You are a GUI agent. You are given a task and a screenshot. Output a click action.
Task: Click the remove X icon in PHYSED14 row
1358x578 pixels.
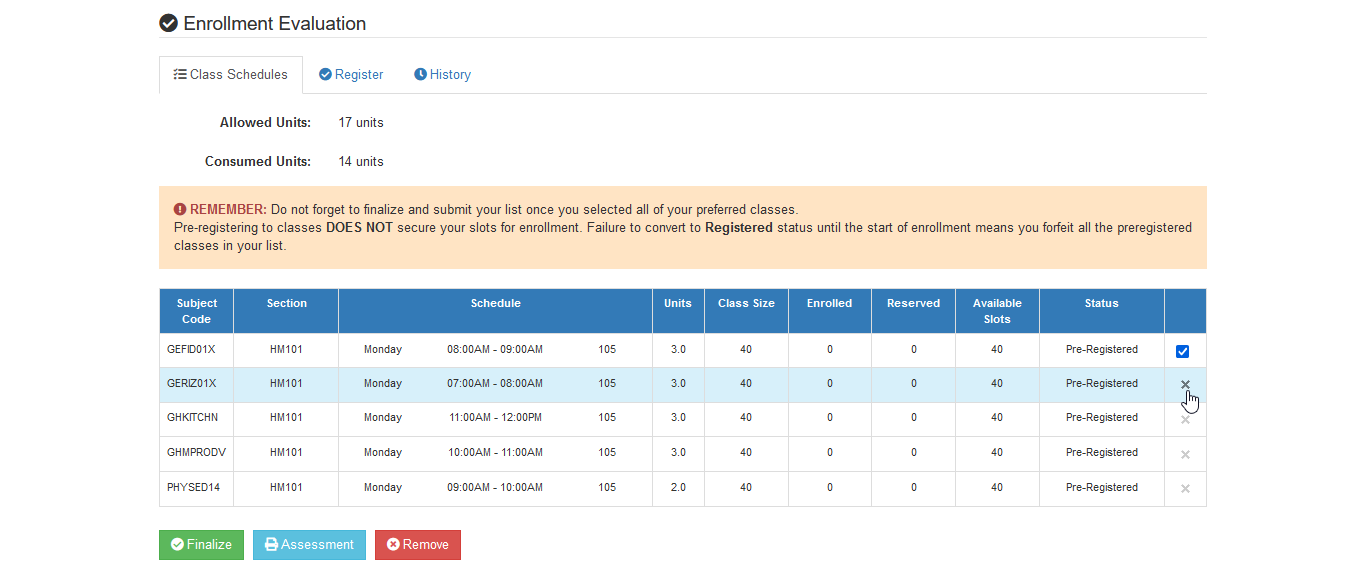pyautogui.click(x=1185, y=489)
